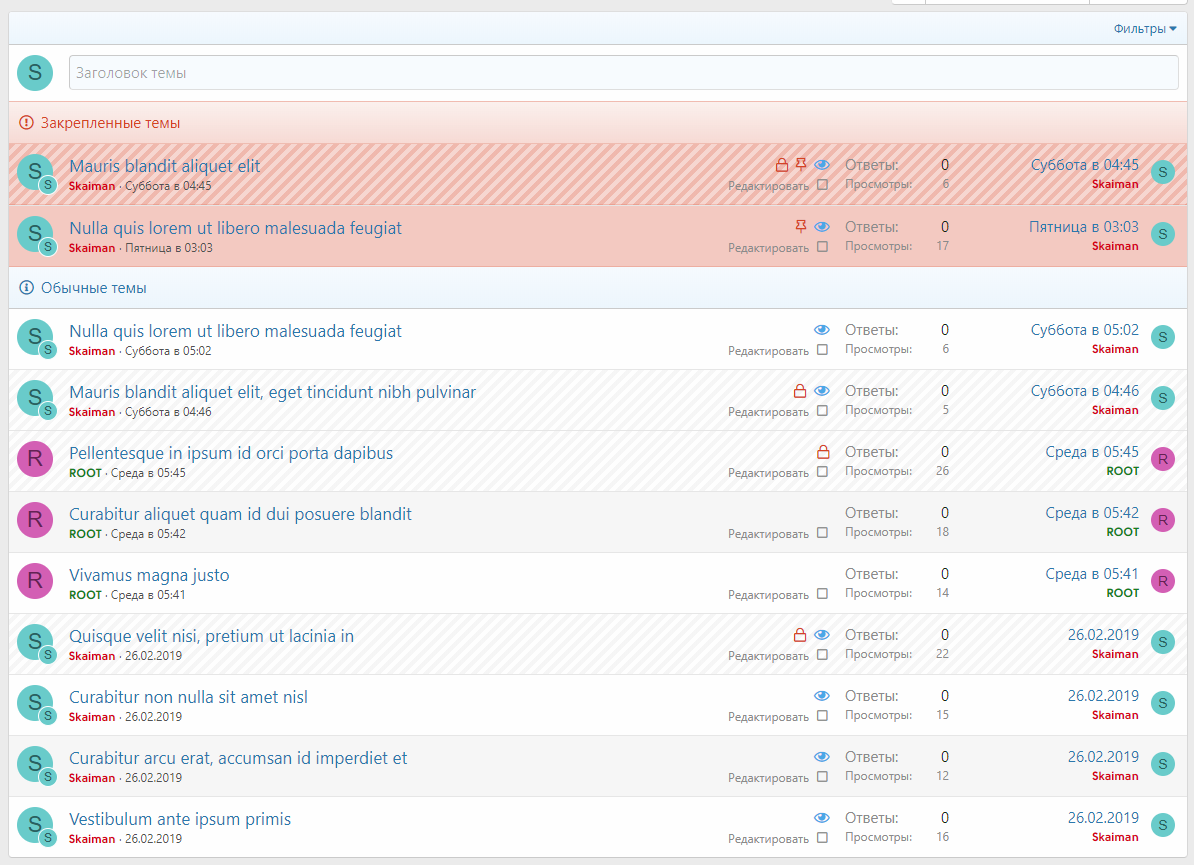The height and width of the screenshot is (865, 1194).
Task: Open last post date 'Среда в 05:42'
Action: pyautogui.click(x=1092, y=513)
